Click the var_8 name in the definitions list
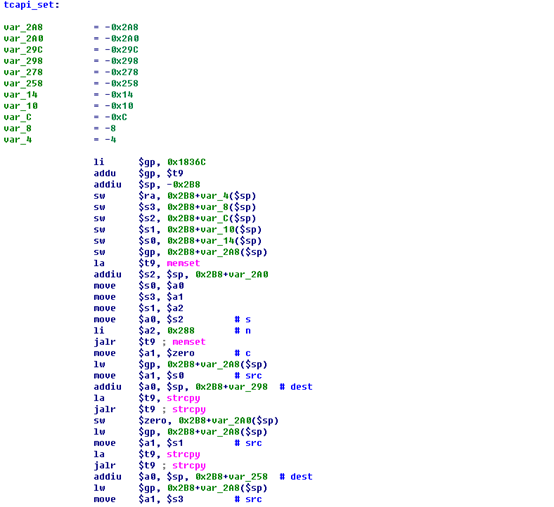554x507 pixels. pyautogui.click(x=17, y=128)
